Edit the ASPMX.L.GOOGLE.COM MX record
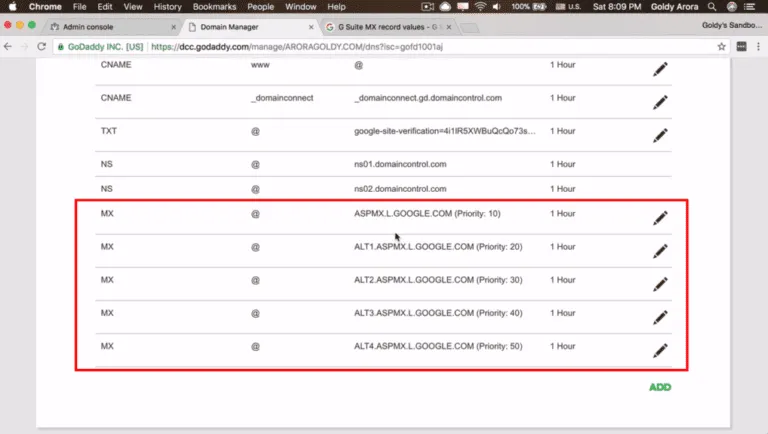Image resolution: width=768 pixels, height=434 pixels. pos(660,218)
